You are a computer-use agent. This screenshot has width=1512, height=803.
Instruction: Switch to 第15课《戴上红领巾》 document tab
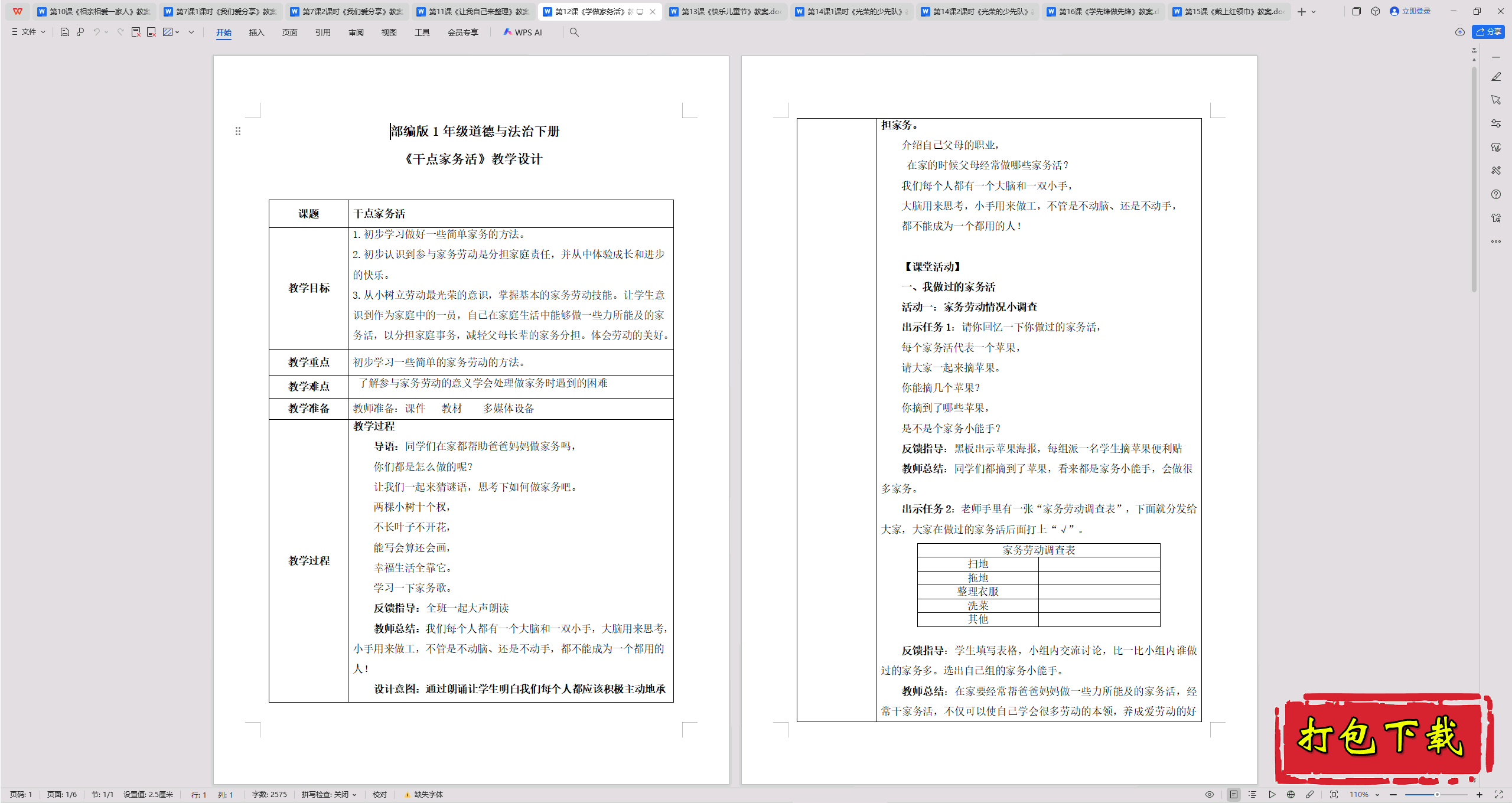pos(1228,12)
